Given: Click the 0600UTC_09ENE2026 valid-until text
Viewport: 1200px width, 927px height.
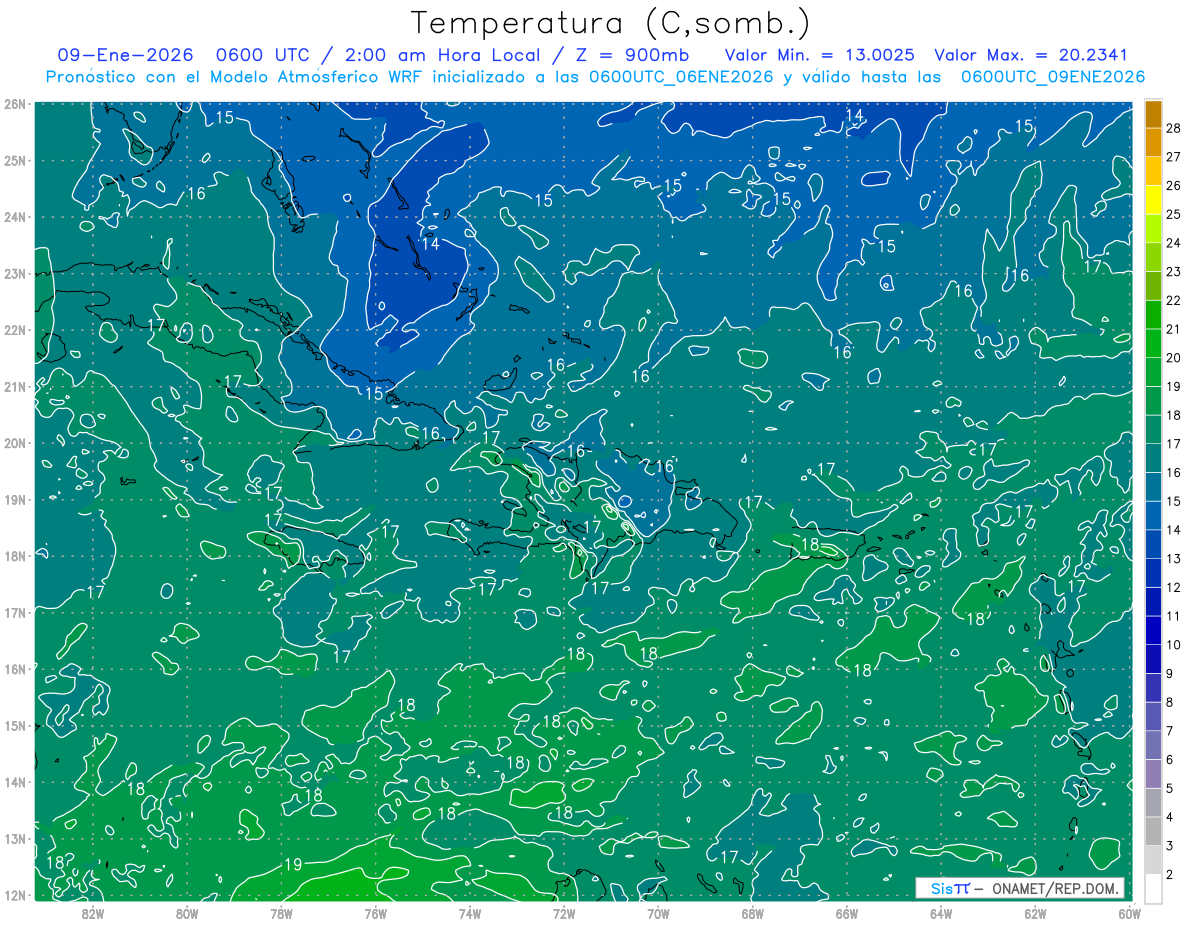Looking at the screenshot, I should pyautogui.click(x=1052, y=77).
